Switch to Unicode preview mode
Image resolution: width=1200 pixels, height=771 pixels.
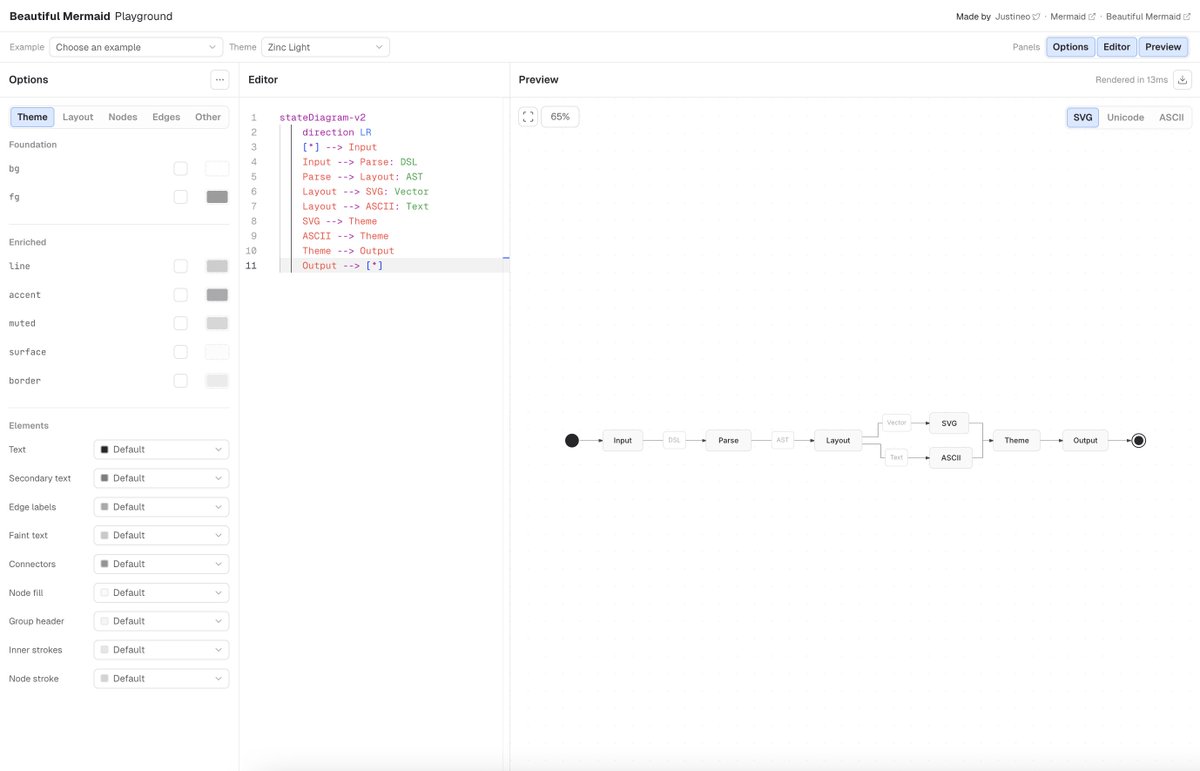pyautogui.click(x=1125, y=117)
